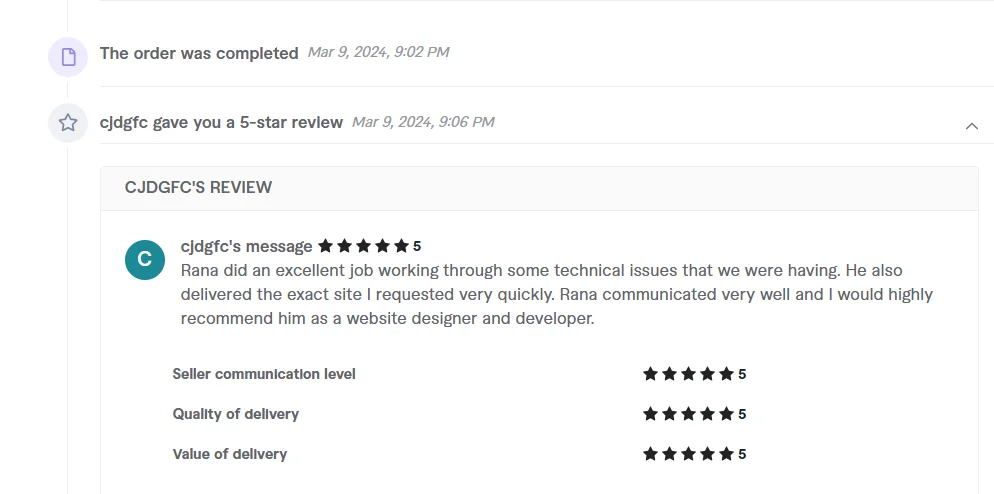Click the fifth star of Value of delivery
The image size is (994, 494).
[726, 454]
